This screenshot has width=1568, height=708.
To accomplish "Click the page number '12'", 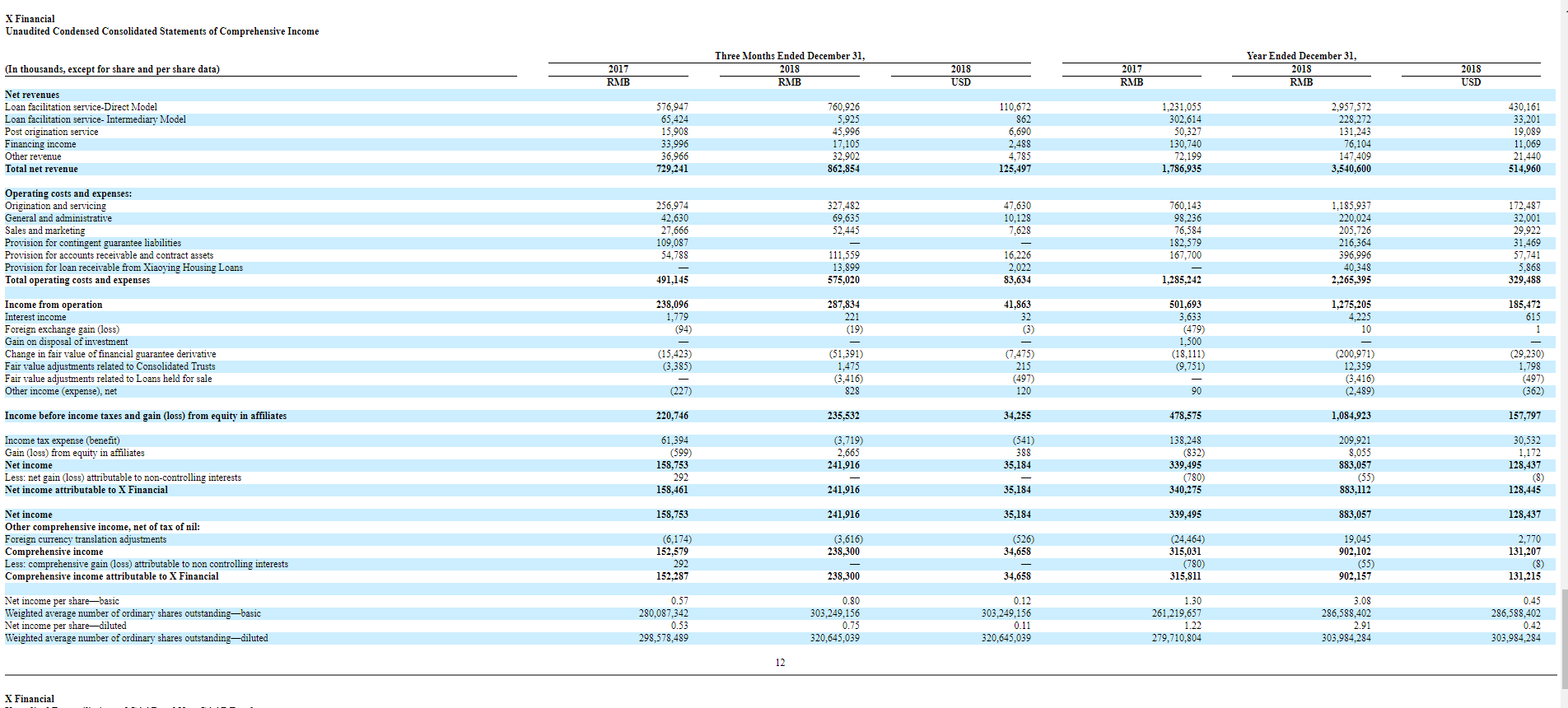I will (x=780, y=663).
